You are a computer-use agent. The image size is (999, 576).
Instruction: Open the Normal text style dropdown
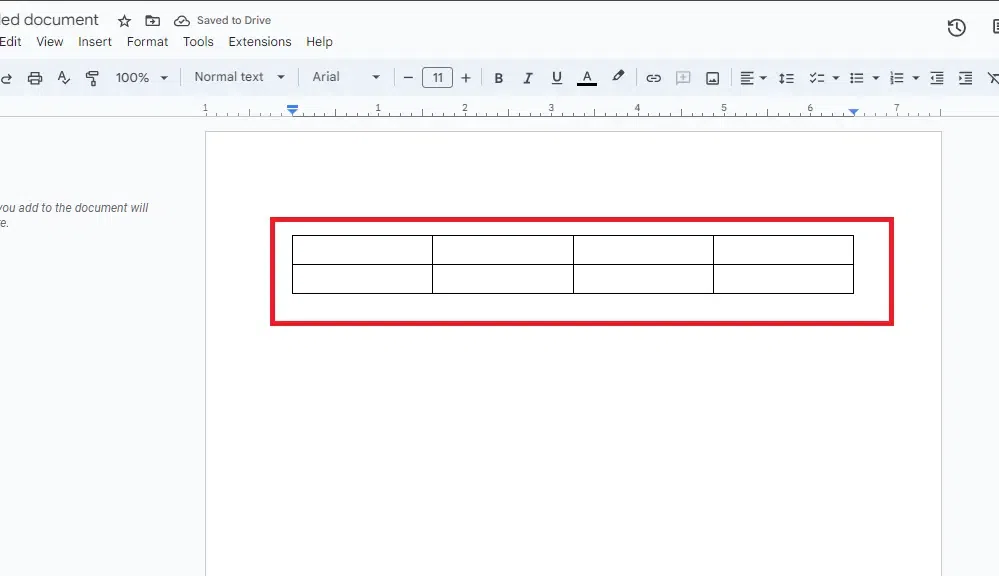[239, 77]
